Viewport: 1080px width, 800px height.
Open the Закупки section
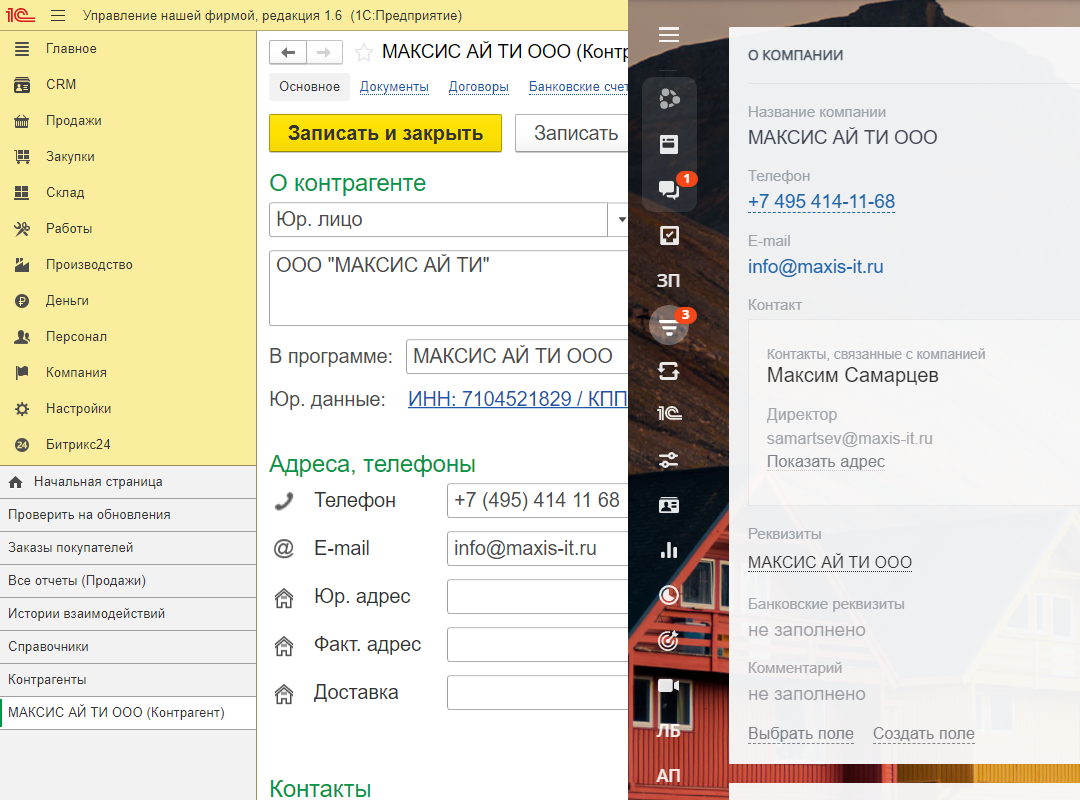[70, 156]
